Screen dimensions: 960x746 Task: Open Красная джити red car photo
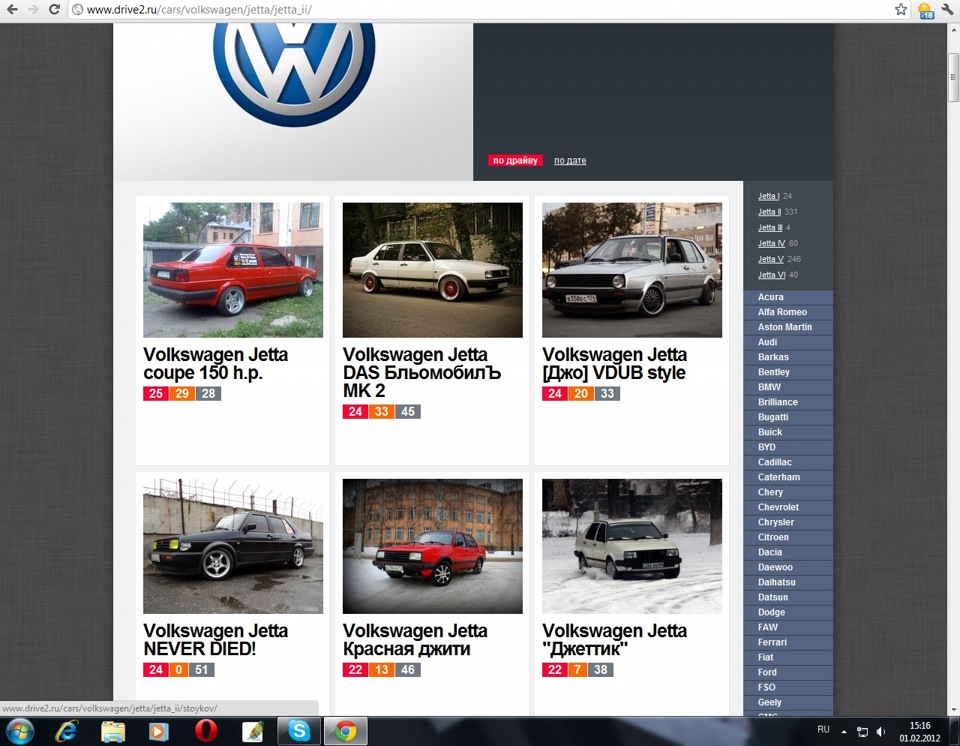(432, 546)
